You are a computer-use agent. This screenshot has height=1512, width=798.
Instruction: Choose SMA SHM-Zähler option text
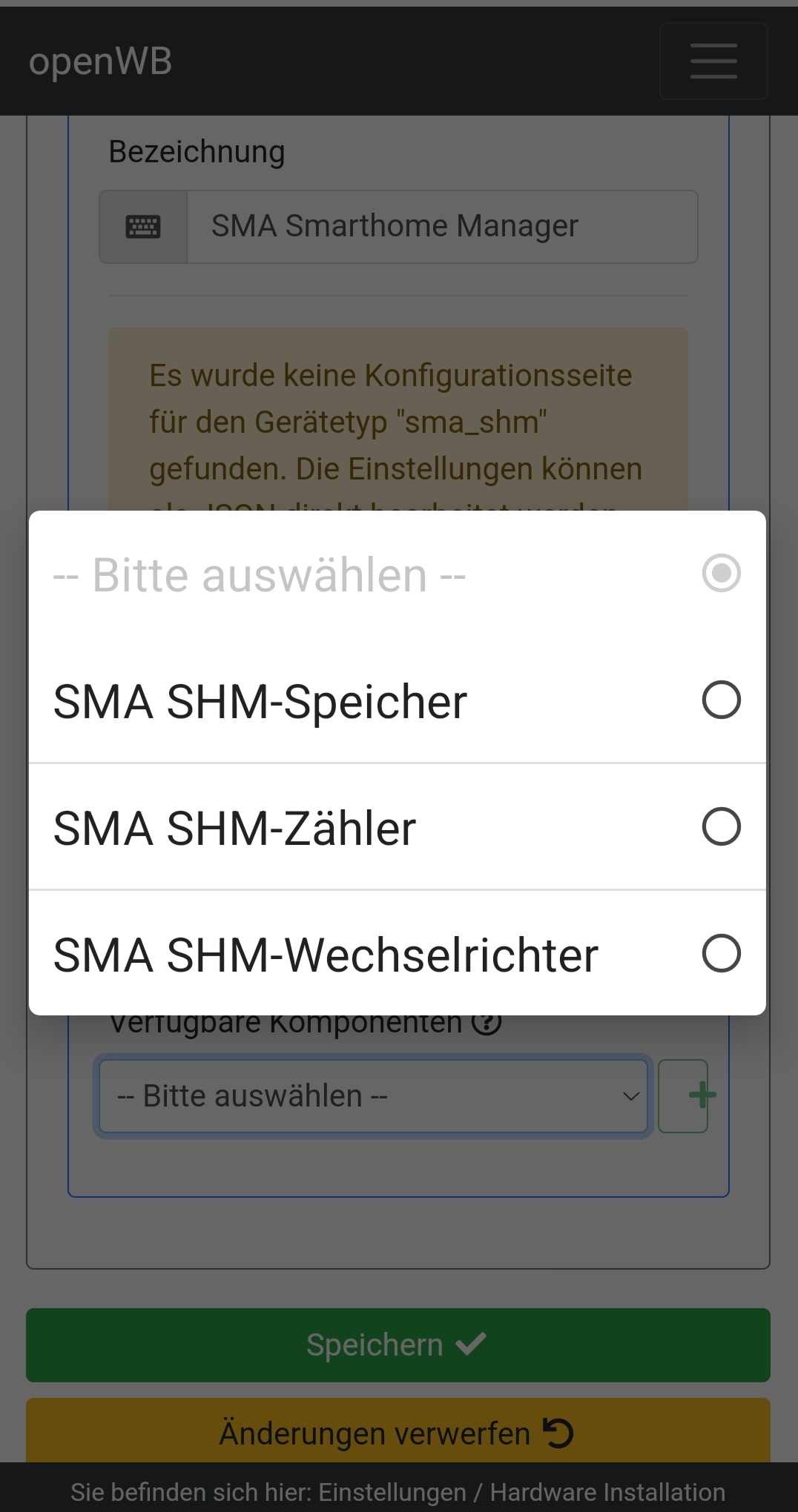(234, 829)
